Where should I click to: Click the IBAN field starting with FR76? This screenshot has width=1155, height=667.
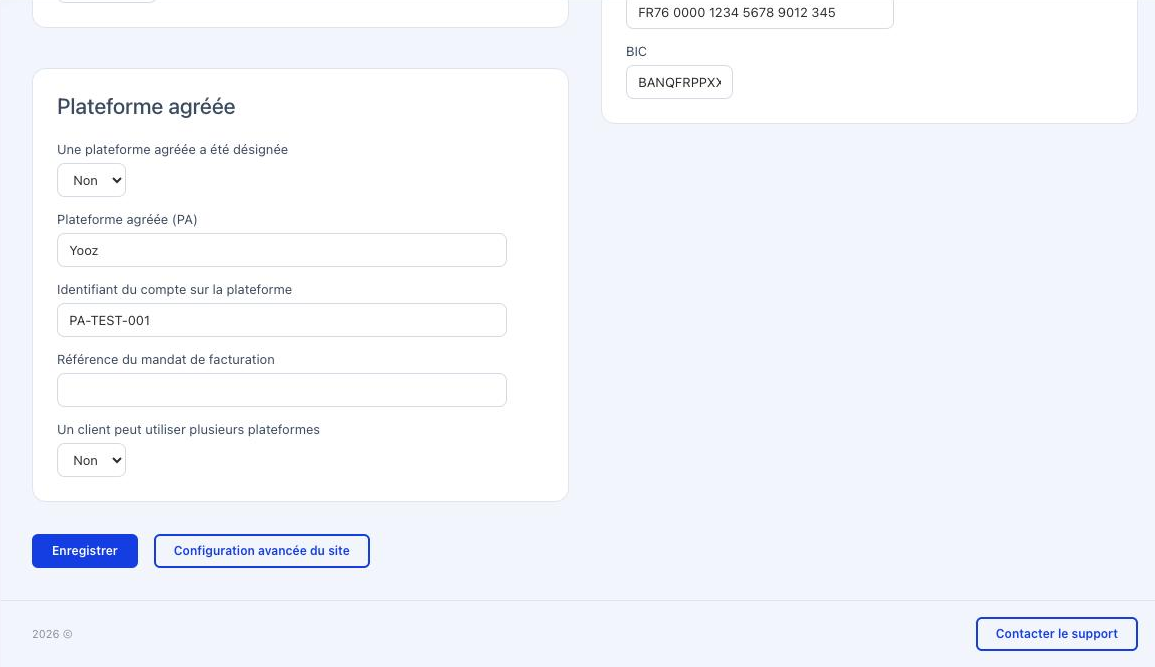tap(759, 13)
